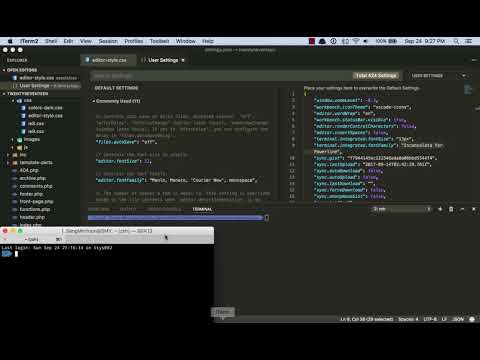Click the "editor.fontFamily" default setting line
The image size is (480, 360).
click(x=177, y=180)
